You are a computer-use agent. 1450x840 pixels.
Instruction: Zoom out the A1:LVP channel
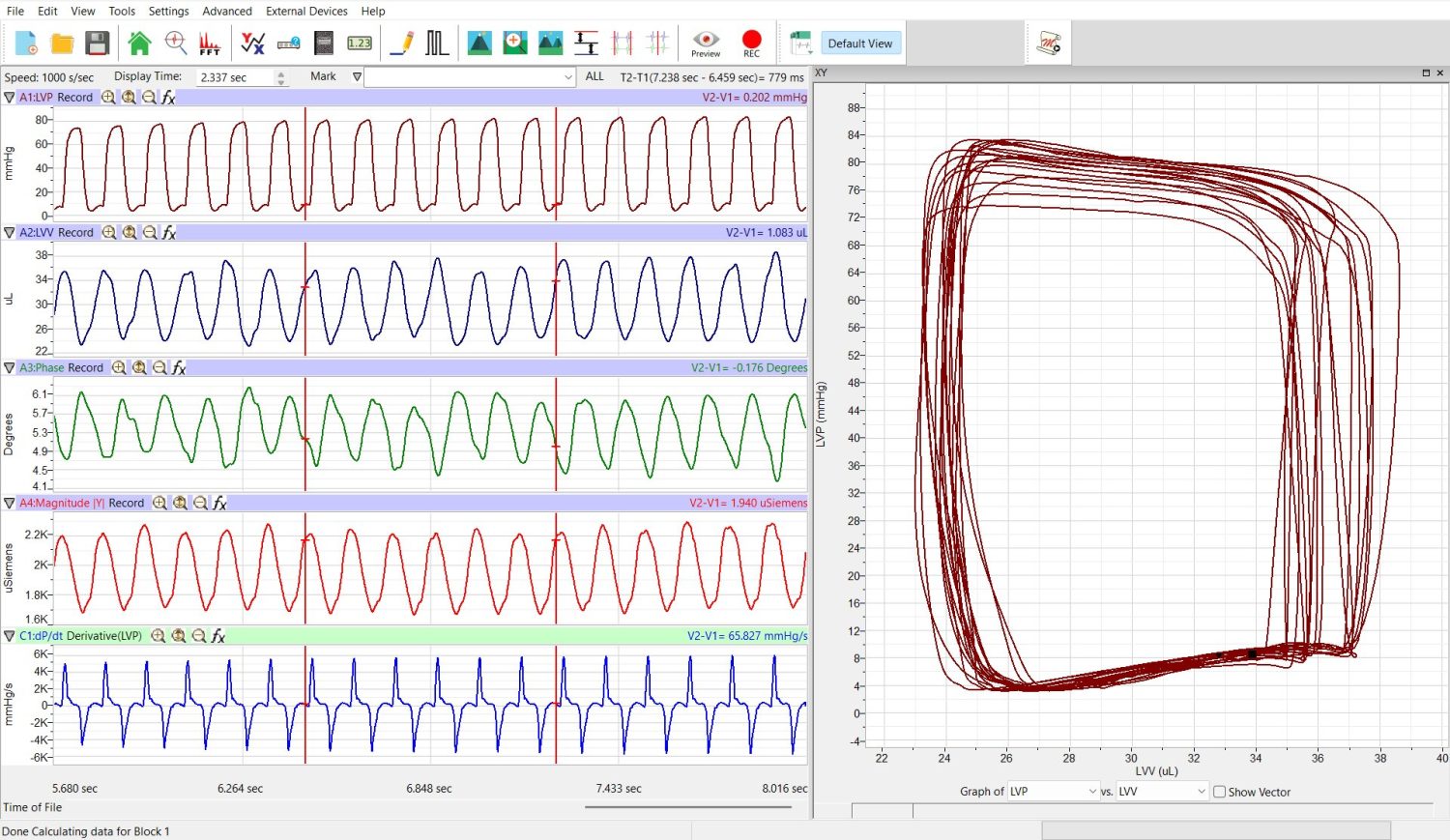coord(149,98)
